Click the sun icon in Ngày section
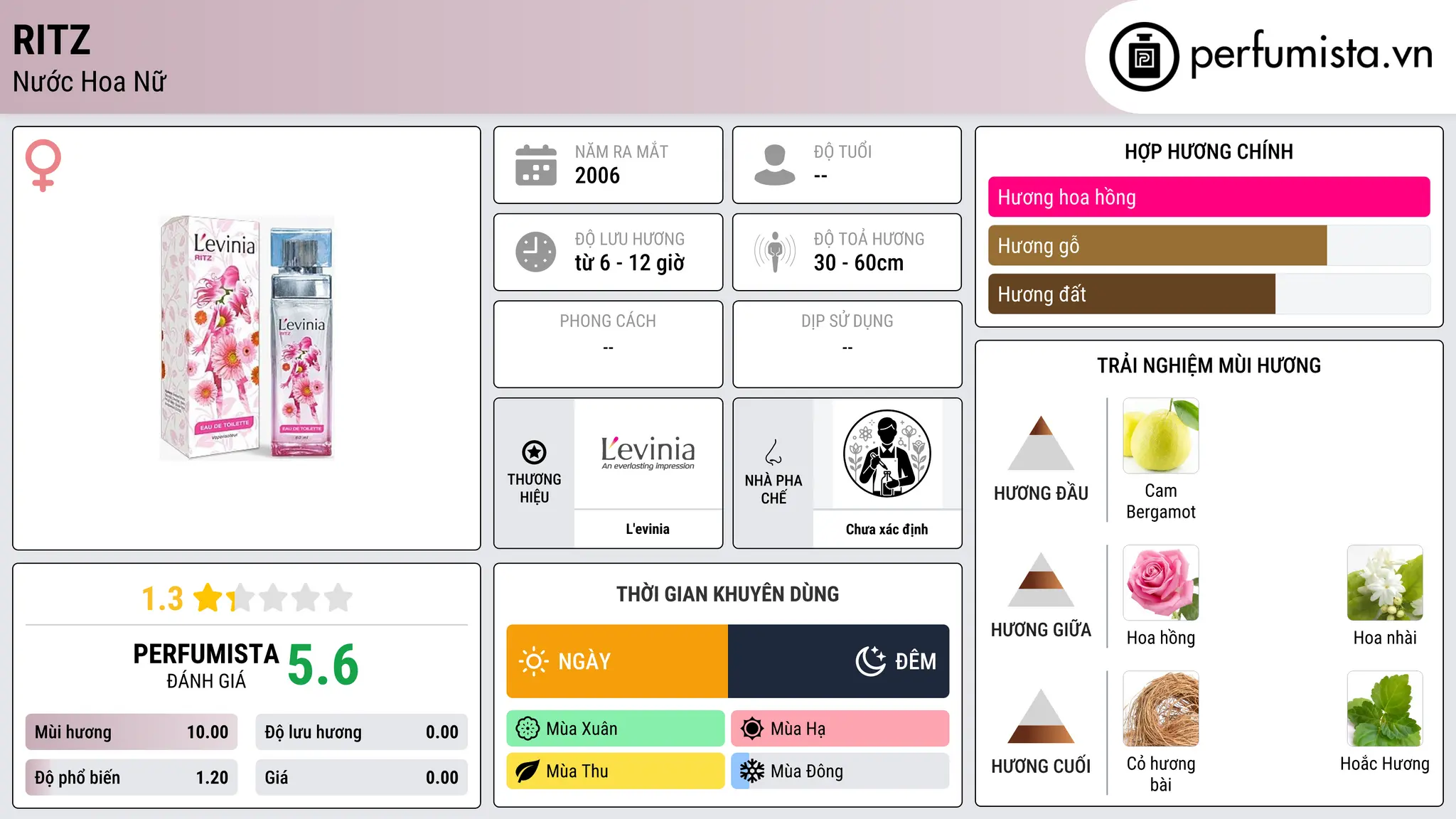Viewport: 1456px width, 819px height. [x=533, y=661]
